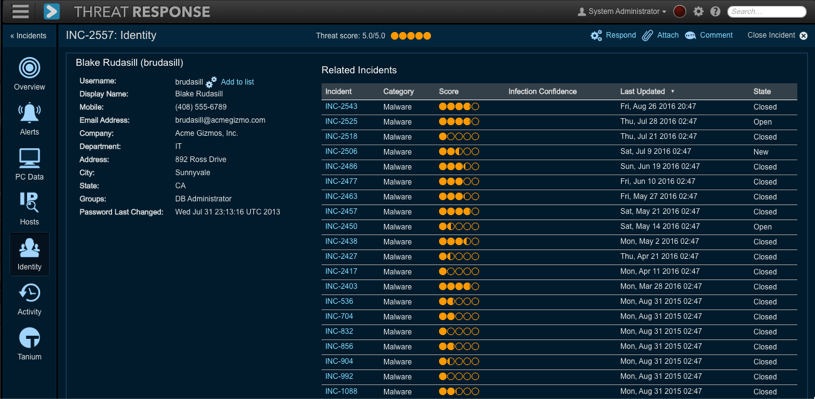Open incident INC-2450
The image size is (815, 399).
(341, 227)
